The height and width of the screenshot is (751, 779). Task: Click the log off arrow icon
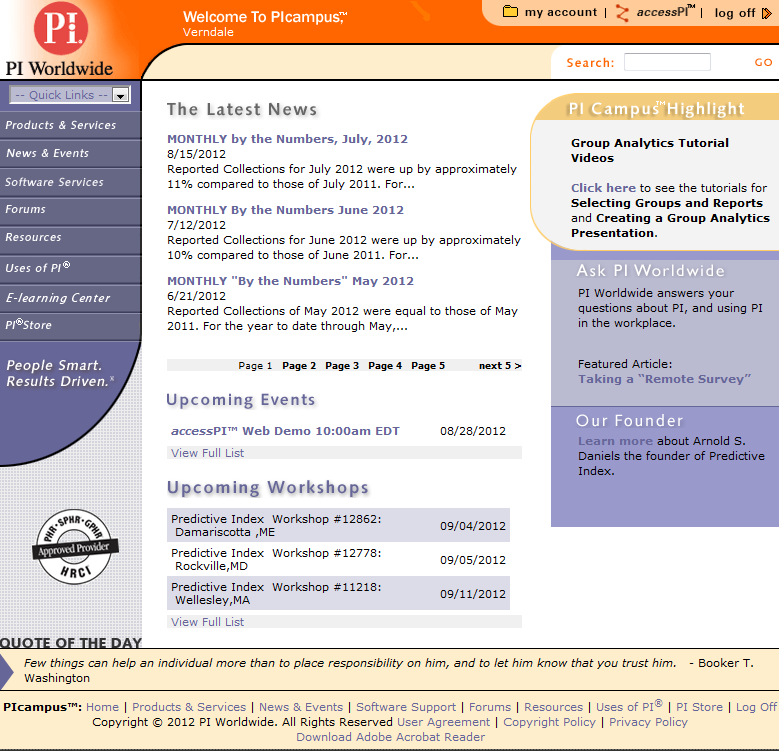tap(767, 13)
